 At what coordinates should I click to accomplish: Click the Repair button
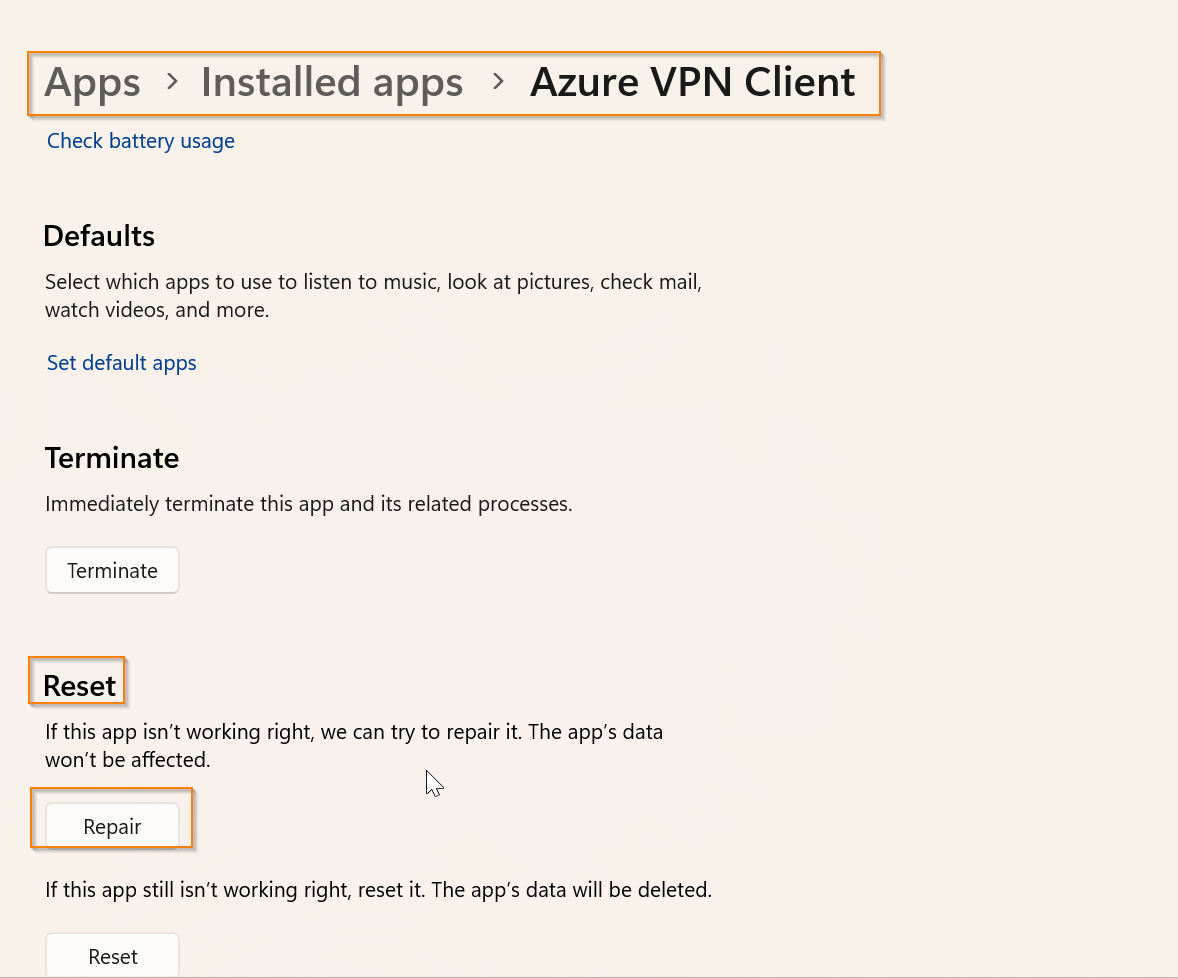(112, 826)
